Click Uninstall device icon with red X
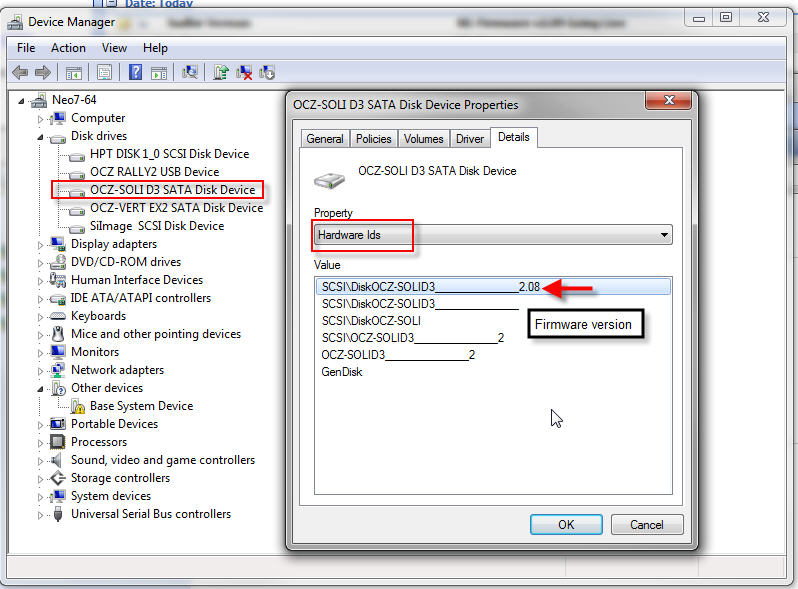Screen dimensions: 798x589 pyautogui.click(x=244, y=73)
